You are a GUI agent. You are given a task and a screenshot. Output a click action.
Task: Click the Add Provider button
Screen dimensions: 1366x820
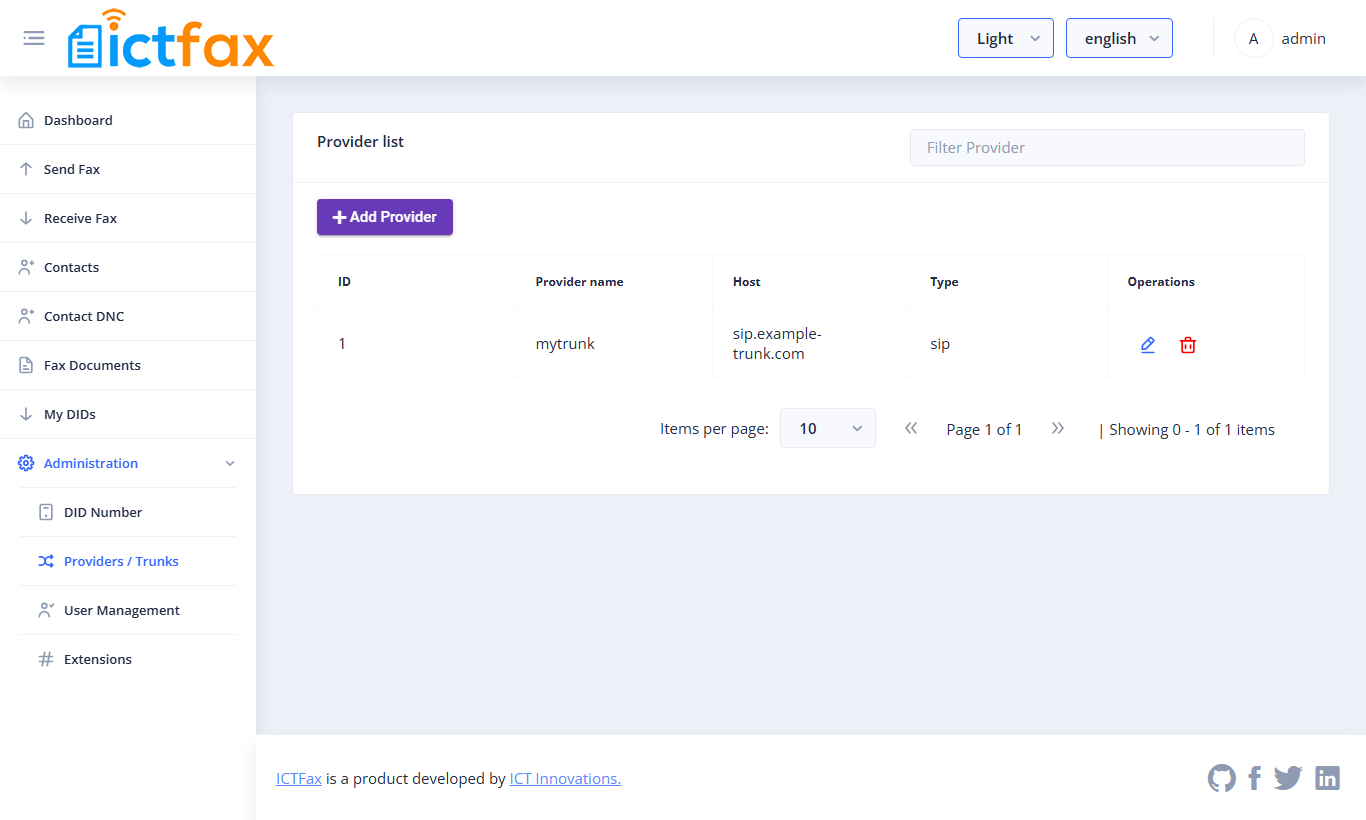tap(385, 217)
